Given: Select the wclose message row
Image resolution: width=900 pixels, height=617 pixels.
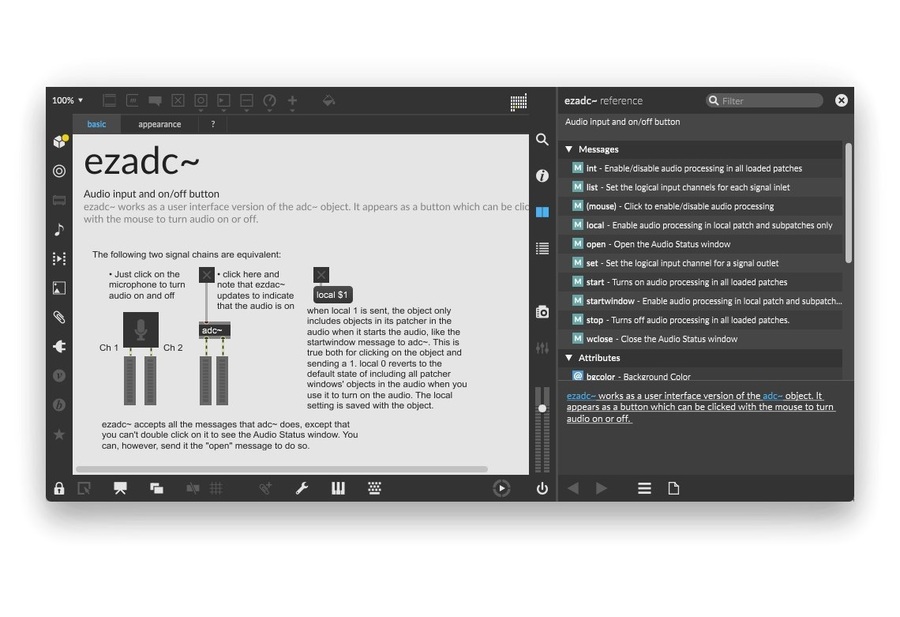Looking at the screenshot, I should (x=701, y=339).
